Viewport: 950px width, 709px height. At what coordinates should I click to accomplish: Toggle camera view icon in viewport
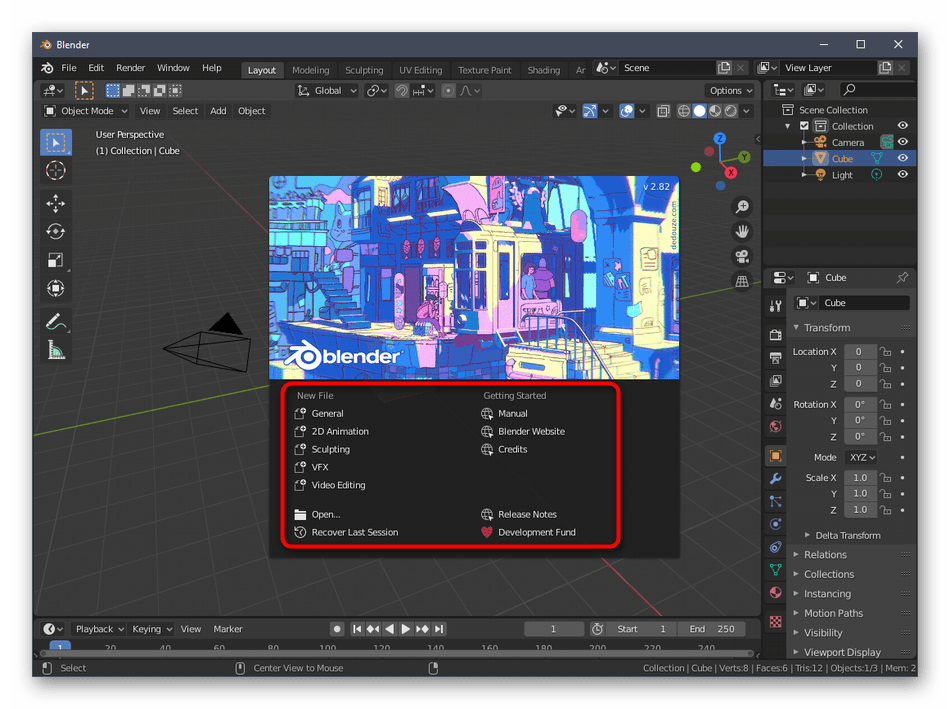tap(742, 256)
